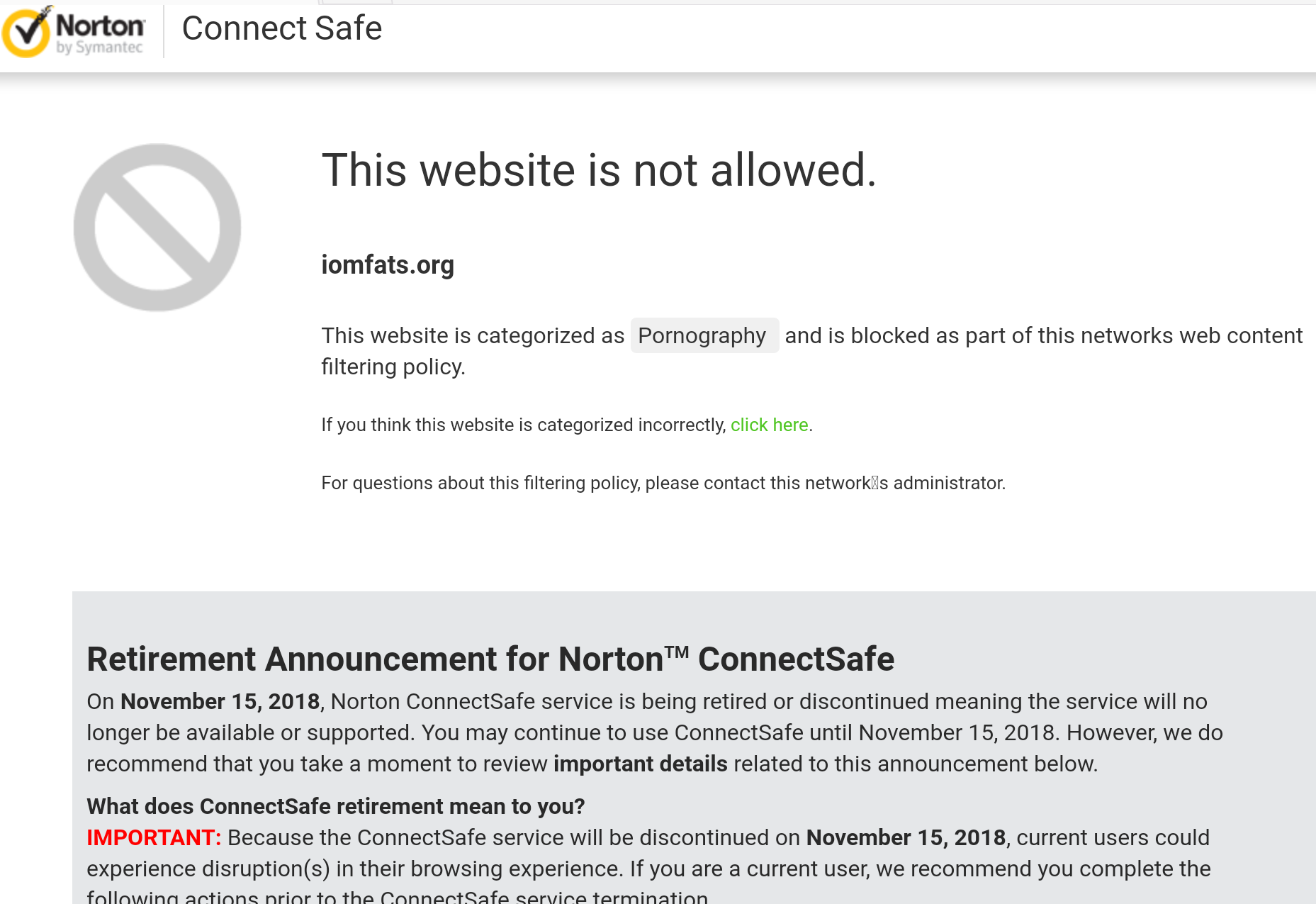The width and height of the screenshot is (1316, 904).
Task: Click the bold 'important details' text
Action: coord(640,764)
